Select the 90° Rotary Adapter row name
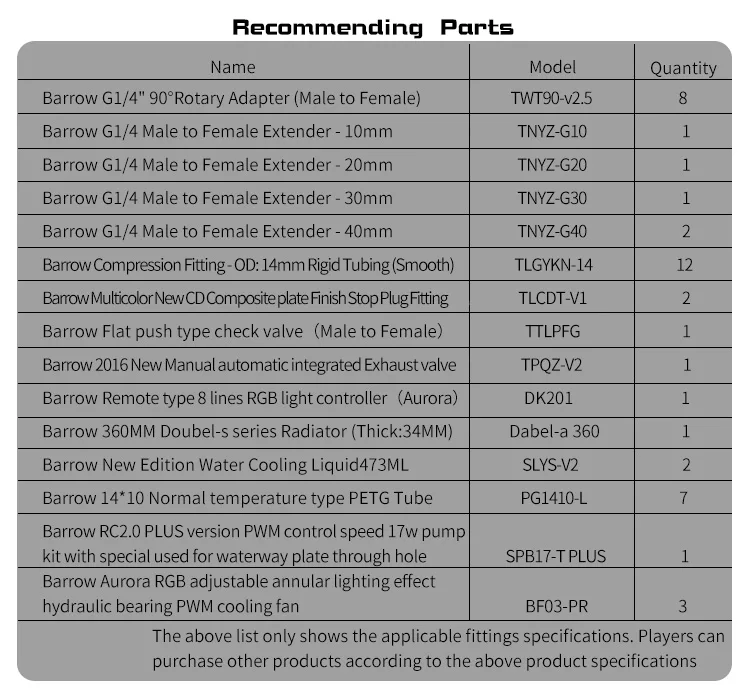This screenshot has height=694, width=750. [x=232, y=98]
